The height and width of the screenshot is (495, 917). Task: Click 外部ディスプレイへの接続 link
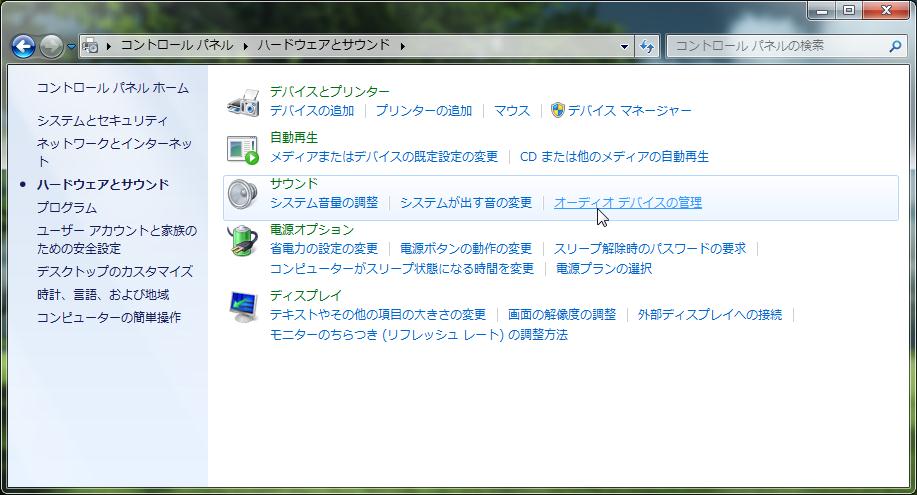click(x=710, y=315)
